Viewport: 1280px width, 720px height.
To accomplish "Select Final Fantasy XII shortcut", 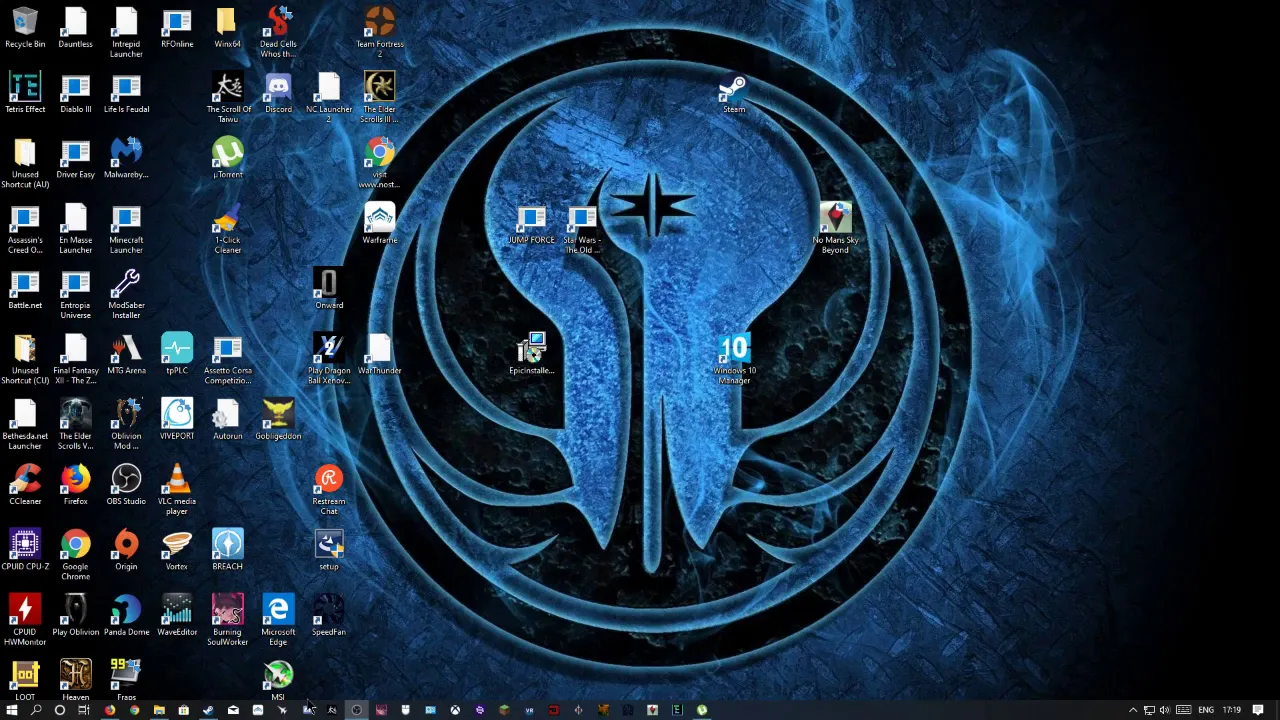I will coord(75,358).
